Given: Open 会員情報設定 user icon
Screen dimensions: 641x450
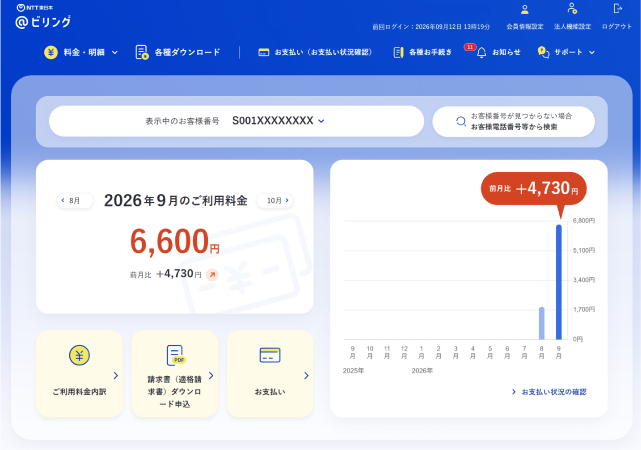Looking at the screenshot, I should (524, 9).
